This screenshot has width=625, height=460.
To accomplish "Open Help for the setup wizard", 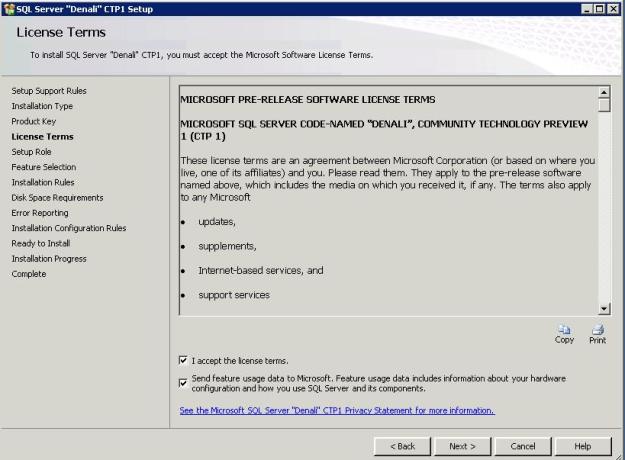I will coord(584,444).
